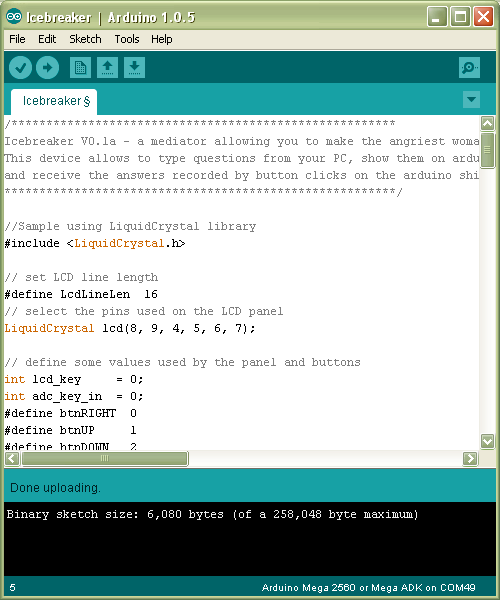This screenshot has height=600, width=500.
Task: Open the Serial Monitor magnifier icon
Action: tap(469, 68)
